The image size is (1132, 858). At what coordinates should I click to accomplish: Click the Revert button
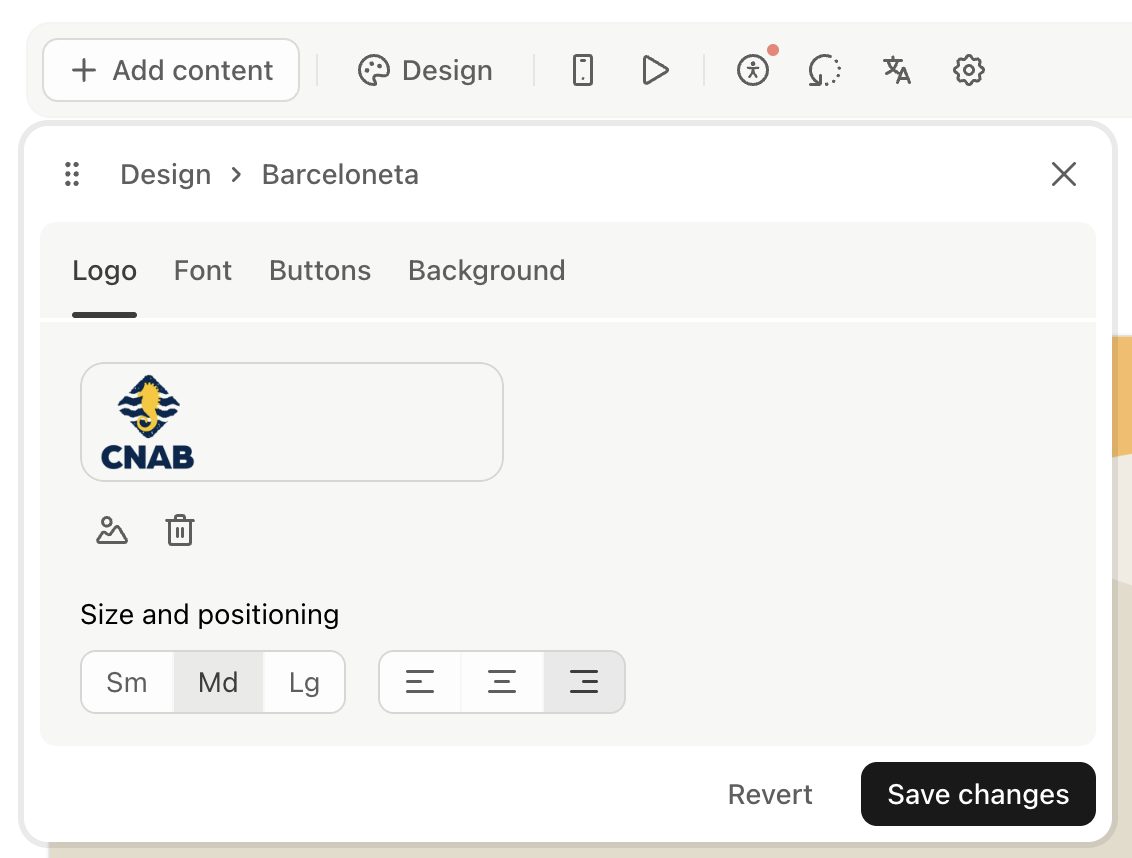tap(770, 794)
